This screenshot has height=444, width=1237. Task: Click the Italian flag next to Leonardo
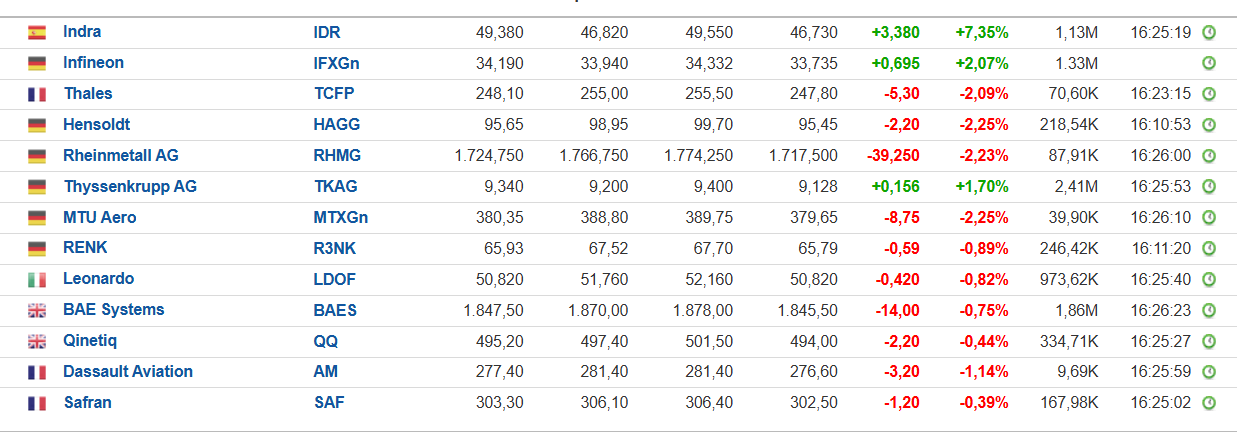[37, 280]
